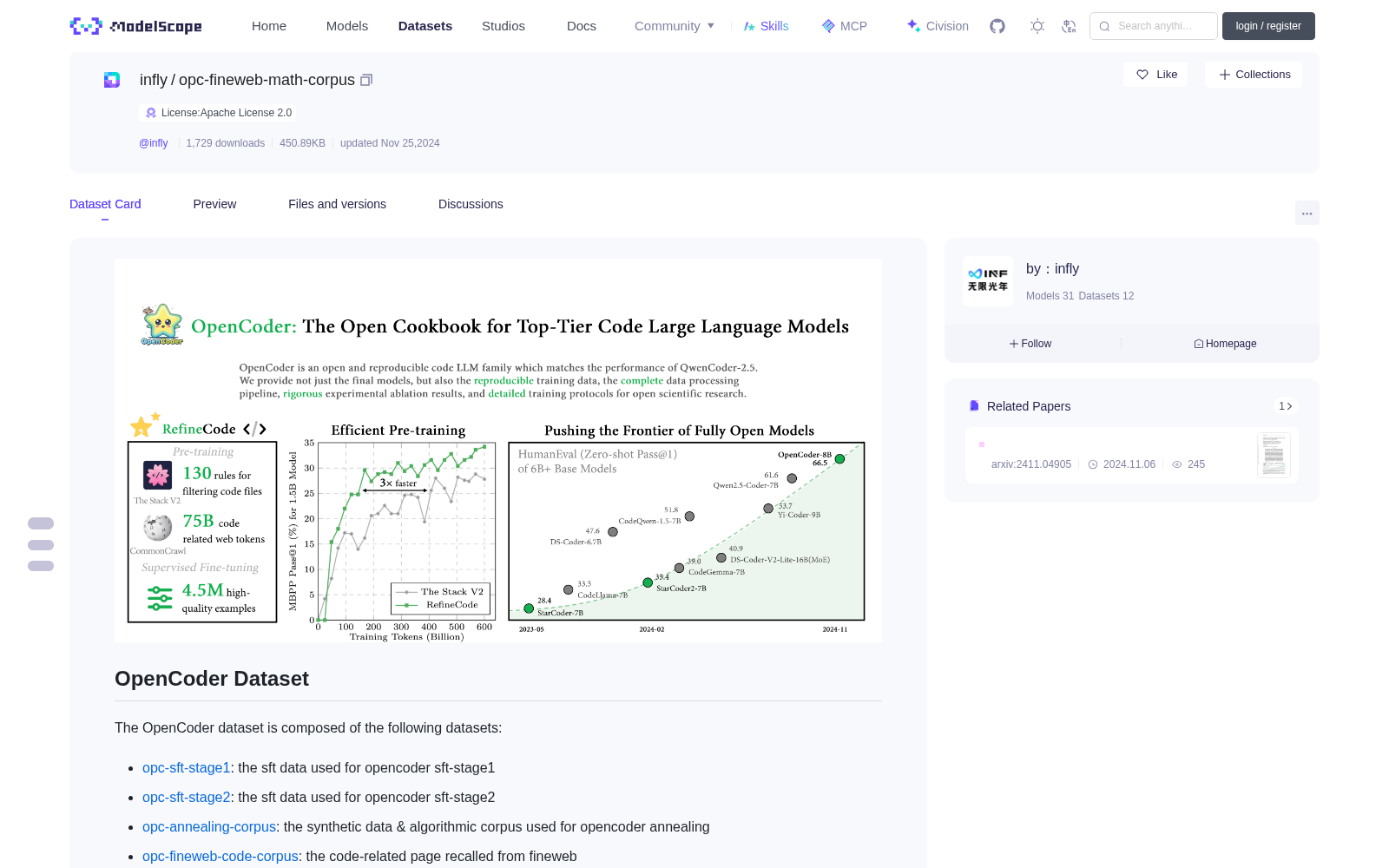Open the MCP page icon link
This screenshot has height=868, width=1389.
(x=844, y=26)
